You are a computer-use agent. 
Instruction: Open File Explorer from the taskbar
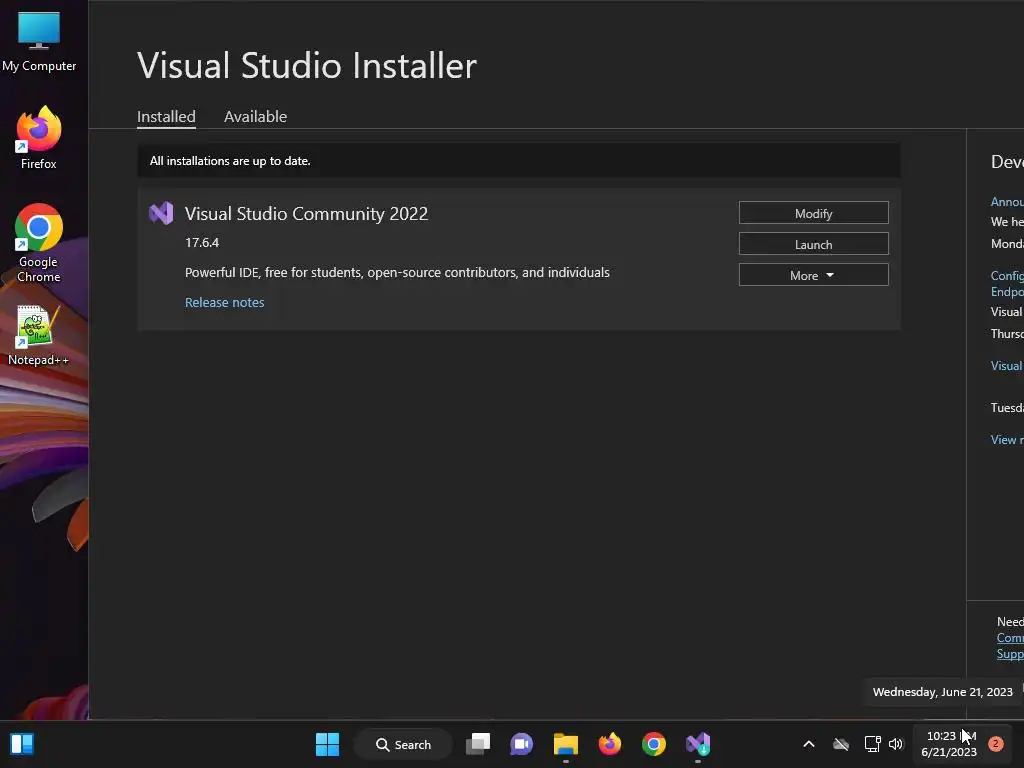[x=566, y=744]
